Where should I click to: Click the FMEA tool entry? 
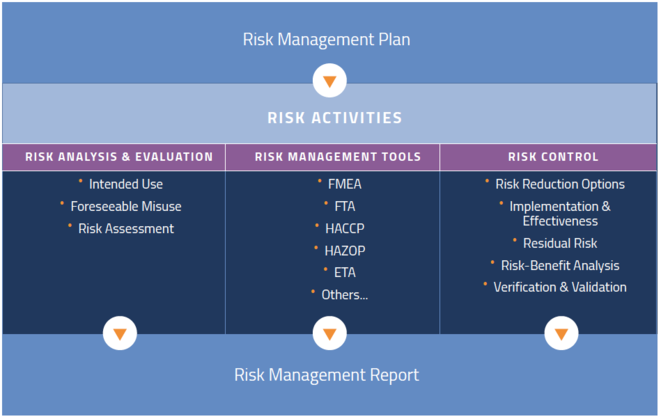pyautogui.click(x=337, y=184)
